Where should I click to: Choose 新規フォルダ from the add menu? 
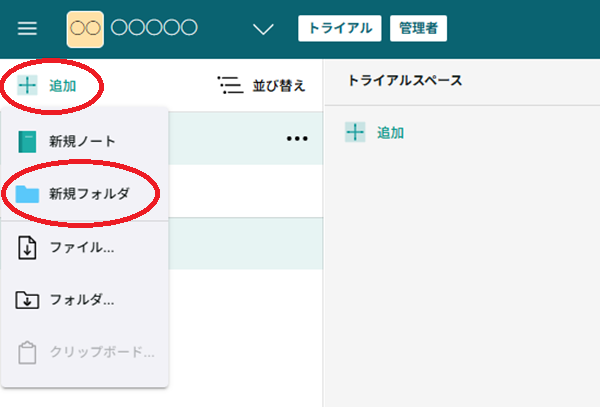tap(89, 193)
